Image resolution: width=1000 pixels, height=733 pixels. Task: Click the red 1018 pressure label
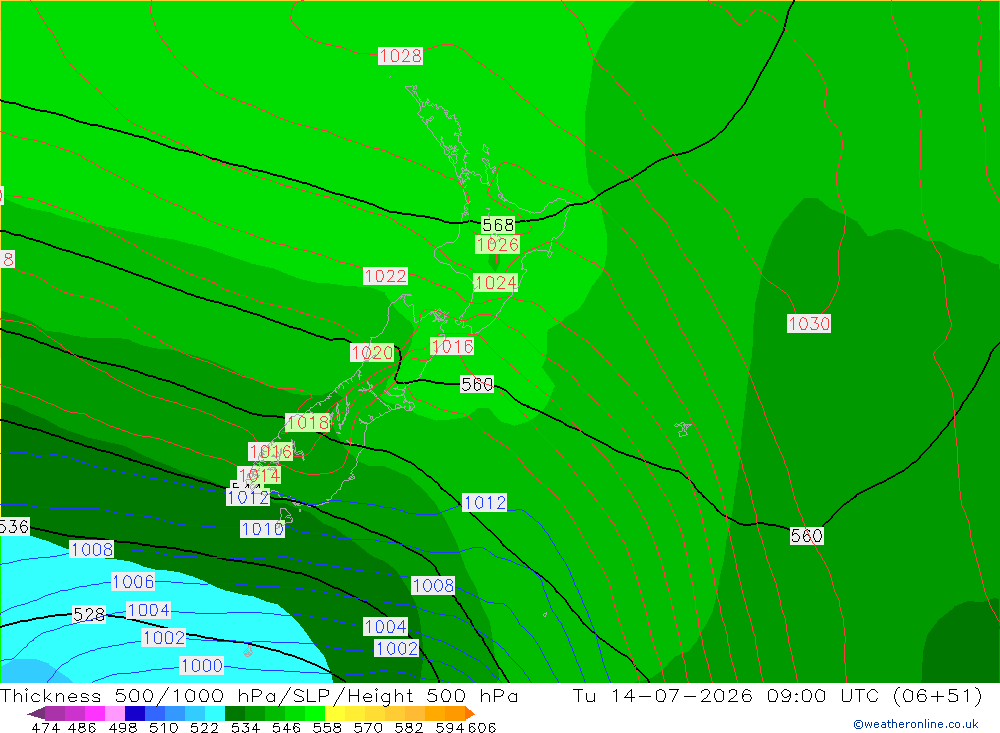307,422
